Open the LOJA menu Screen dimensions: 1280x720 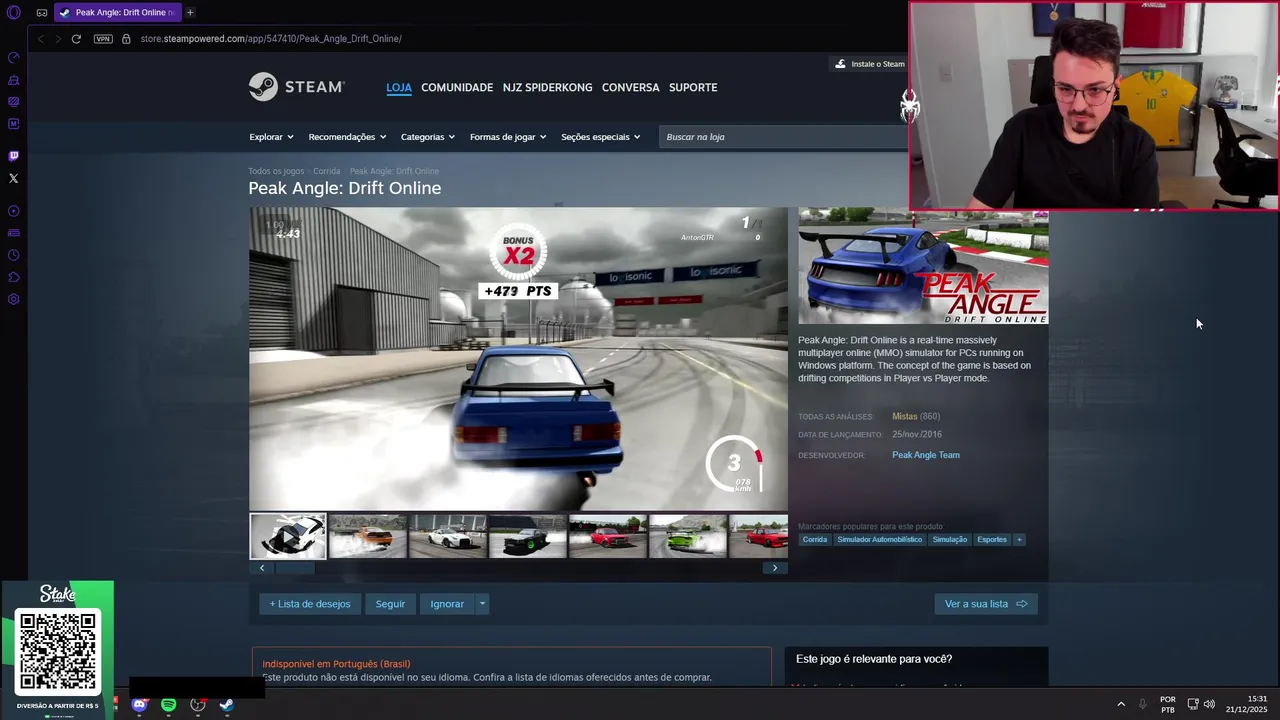click(x=399, y=88)
